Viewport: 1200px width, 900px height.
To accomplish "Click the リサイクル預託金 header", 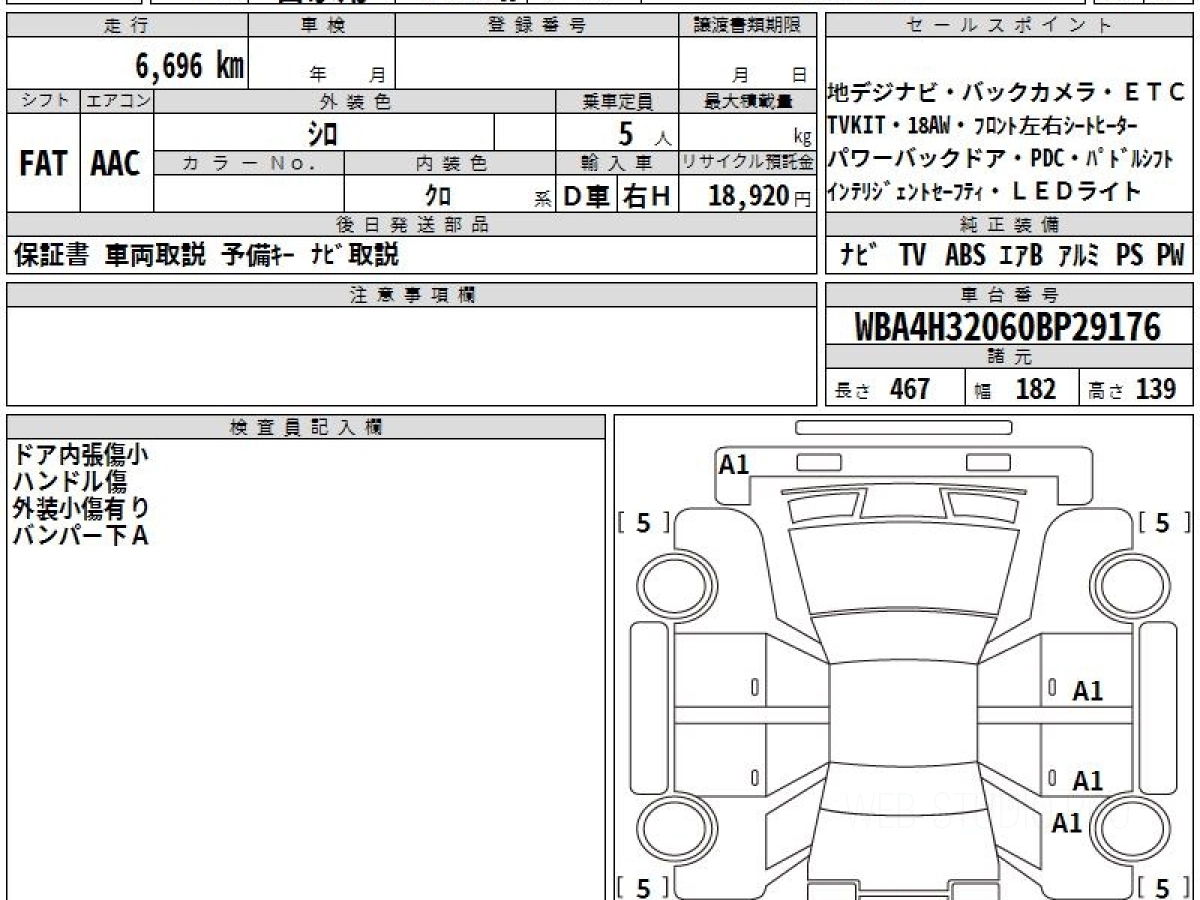I will coord(748,162).
